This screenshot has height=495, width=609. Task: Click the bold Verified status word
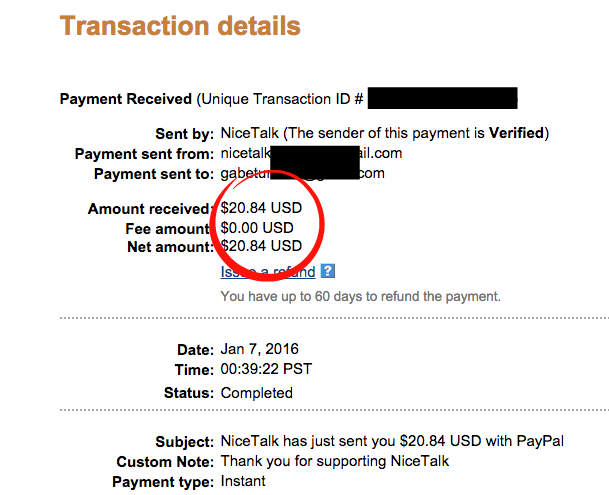(516, 133)
